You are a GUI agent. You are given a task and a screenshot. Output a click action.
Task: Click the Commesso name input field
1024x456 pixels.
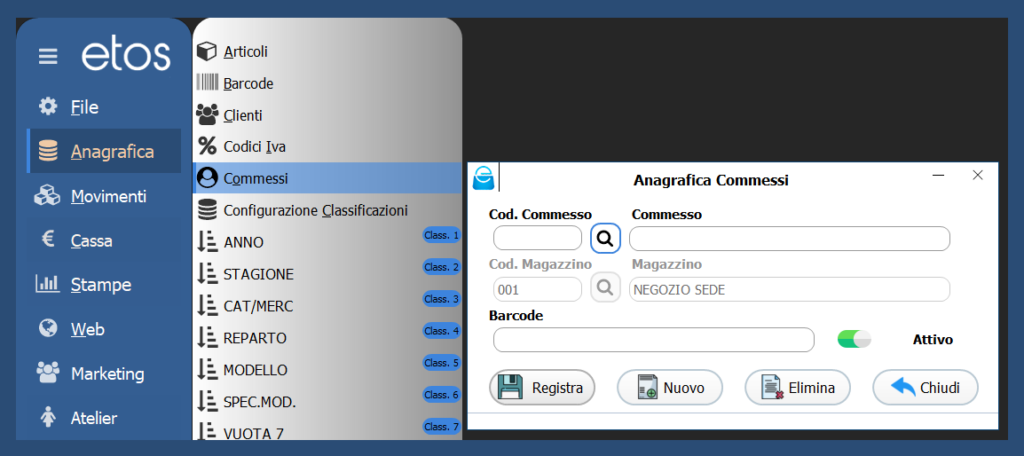[x=790, y=238]
